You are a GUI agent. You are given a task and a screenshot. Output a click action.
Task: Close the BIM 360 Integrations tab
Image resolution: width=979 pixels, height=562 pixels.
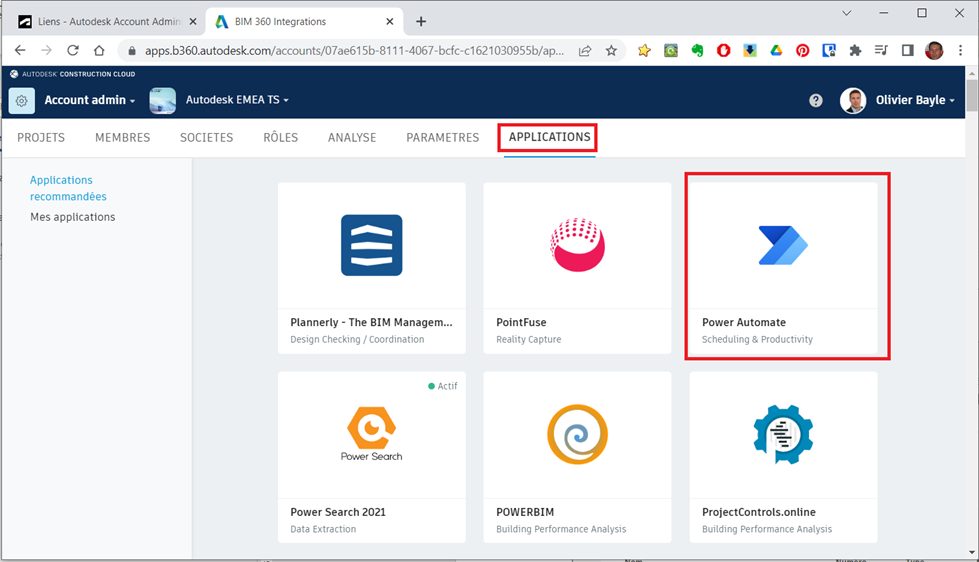[390, 21]
